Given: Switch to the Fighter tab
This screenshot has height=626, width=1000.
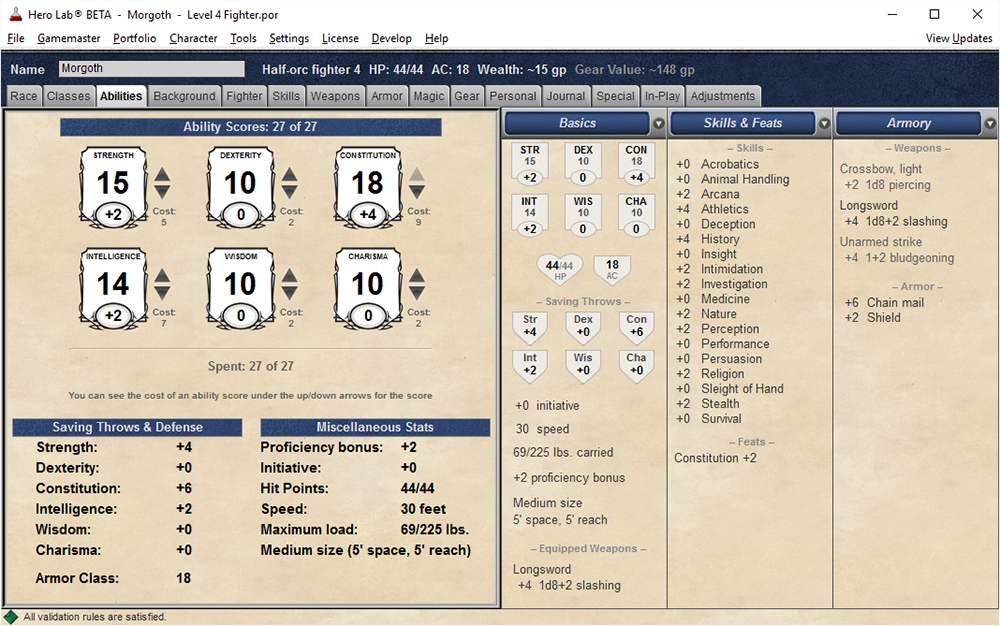Looking at the screenshot, I should click(244, 96).
